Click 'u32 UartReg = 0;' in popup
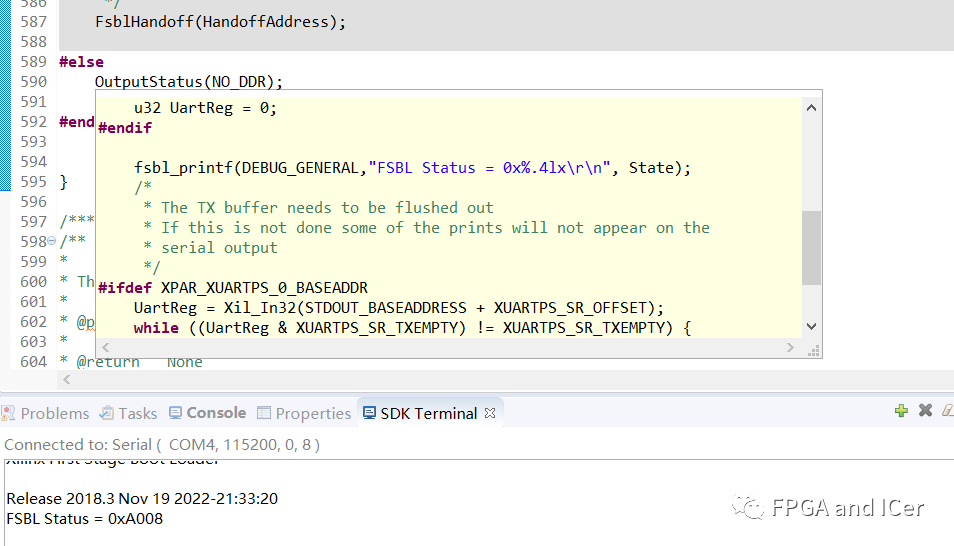 (x=206, y=108)
